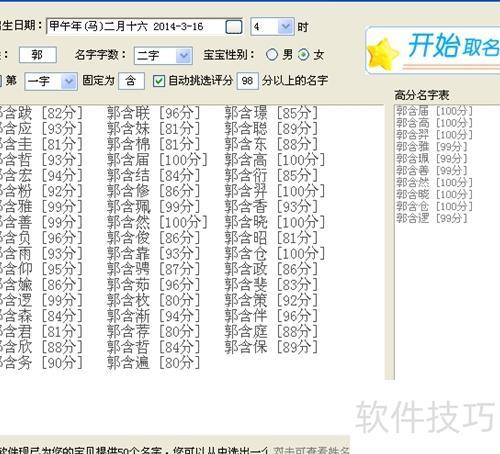Select the 男 gender radio button
This screenshot has width=500, height=454.
(x=272, y=55)
